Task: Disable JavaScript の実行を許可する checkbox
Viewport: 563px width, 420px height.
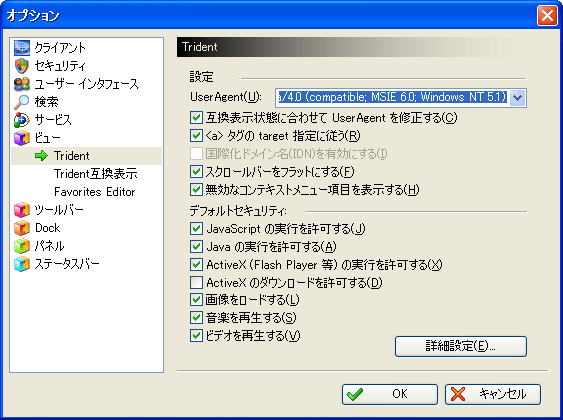Action: tap(196, 228)
